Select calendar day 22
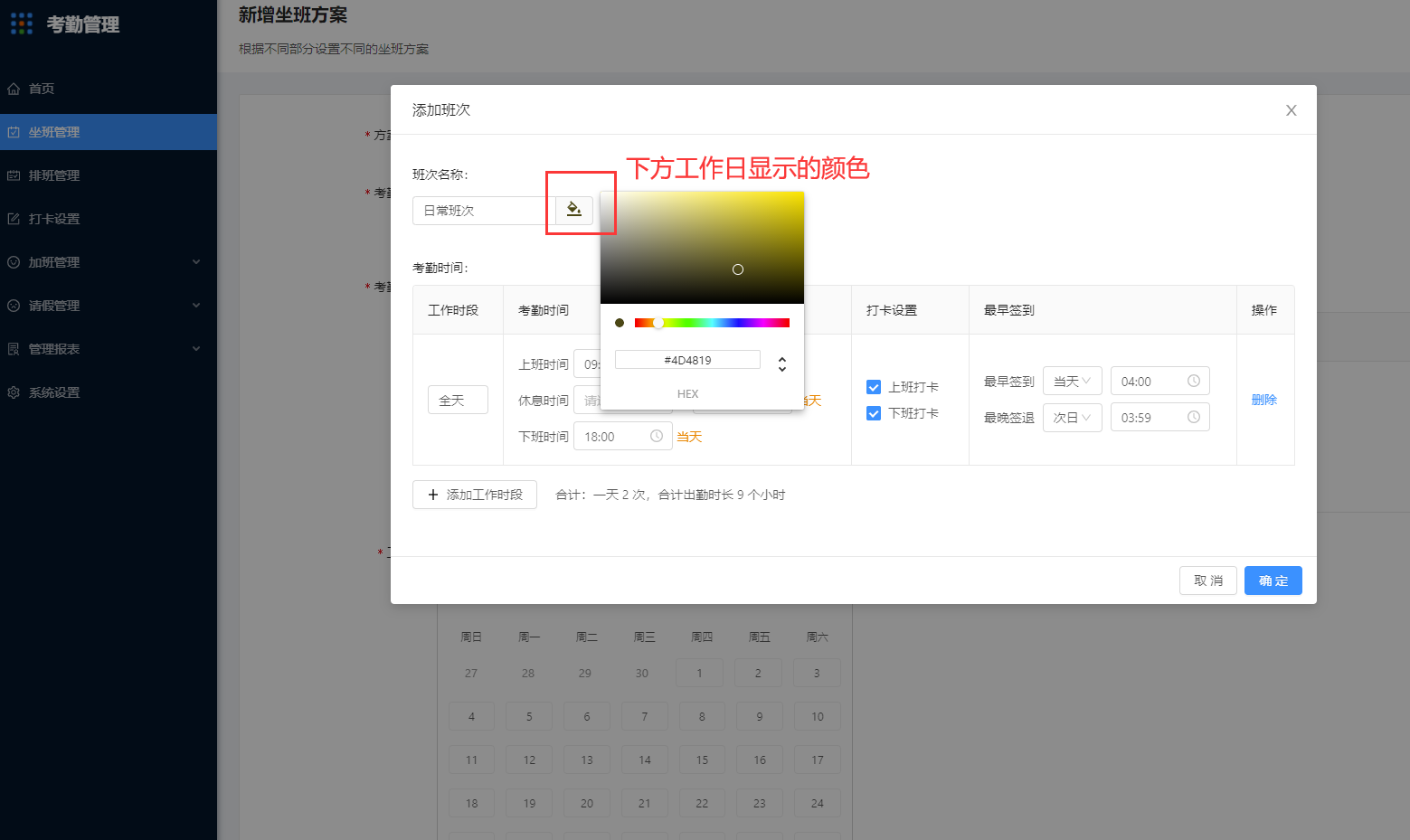 [x=702, y=803]
